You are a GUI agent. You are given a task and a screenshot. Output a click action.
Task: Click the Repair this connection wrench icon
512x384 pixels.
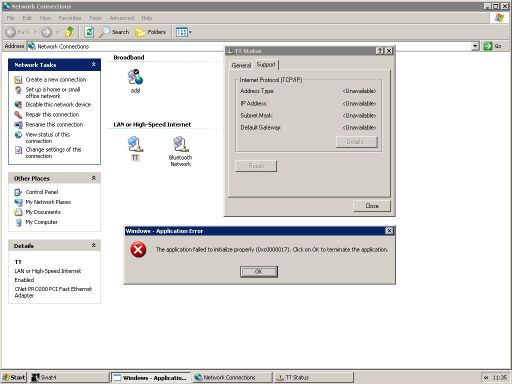tap(18, 115)
